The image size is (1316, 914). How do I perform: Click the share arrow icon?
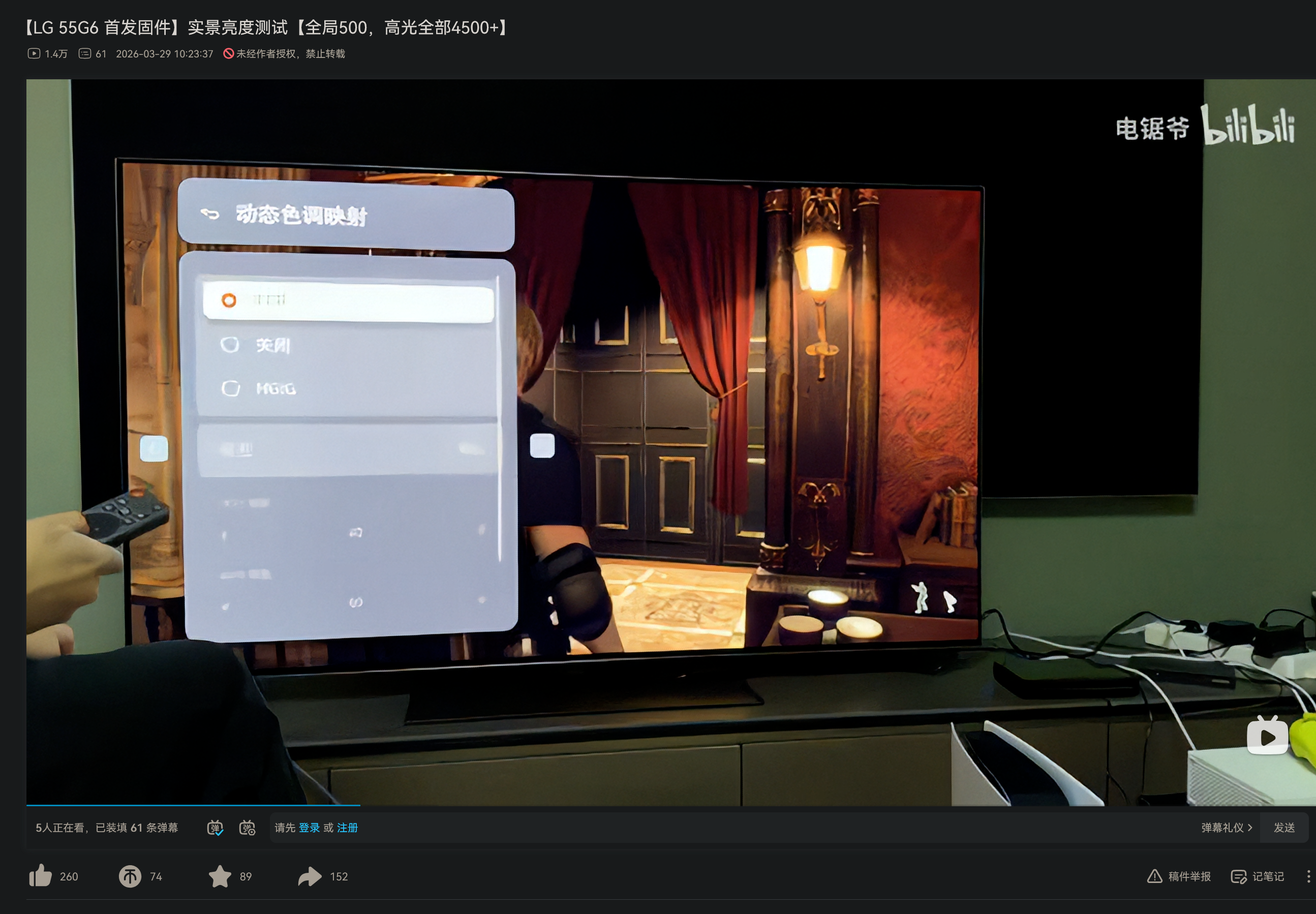point(310,876)
